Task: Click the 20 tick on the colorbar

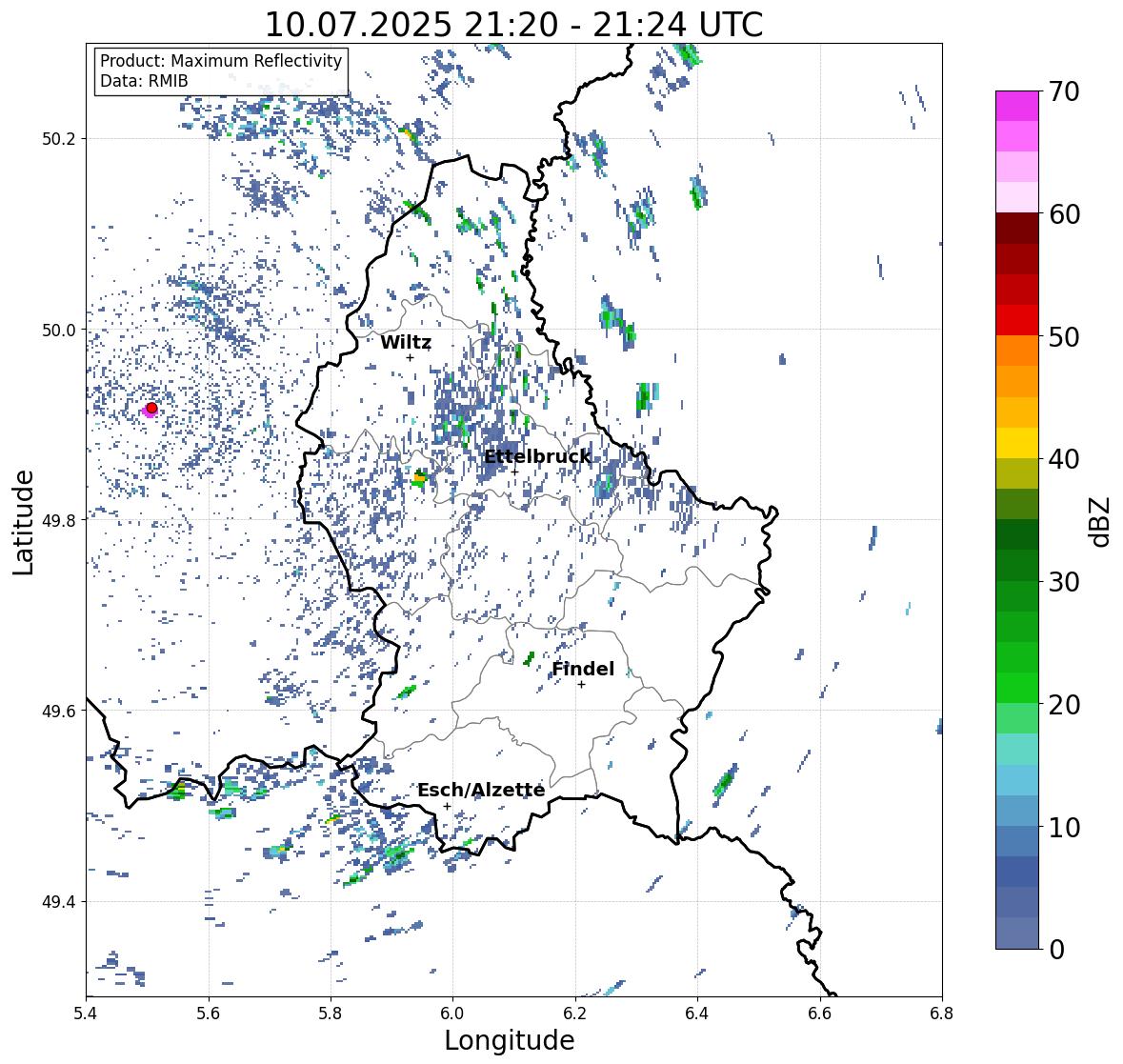Action: tap(1064, 704)
